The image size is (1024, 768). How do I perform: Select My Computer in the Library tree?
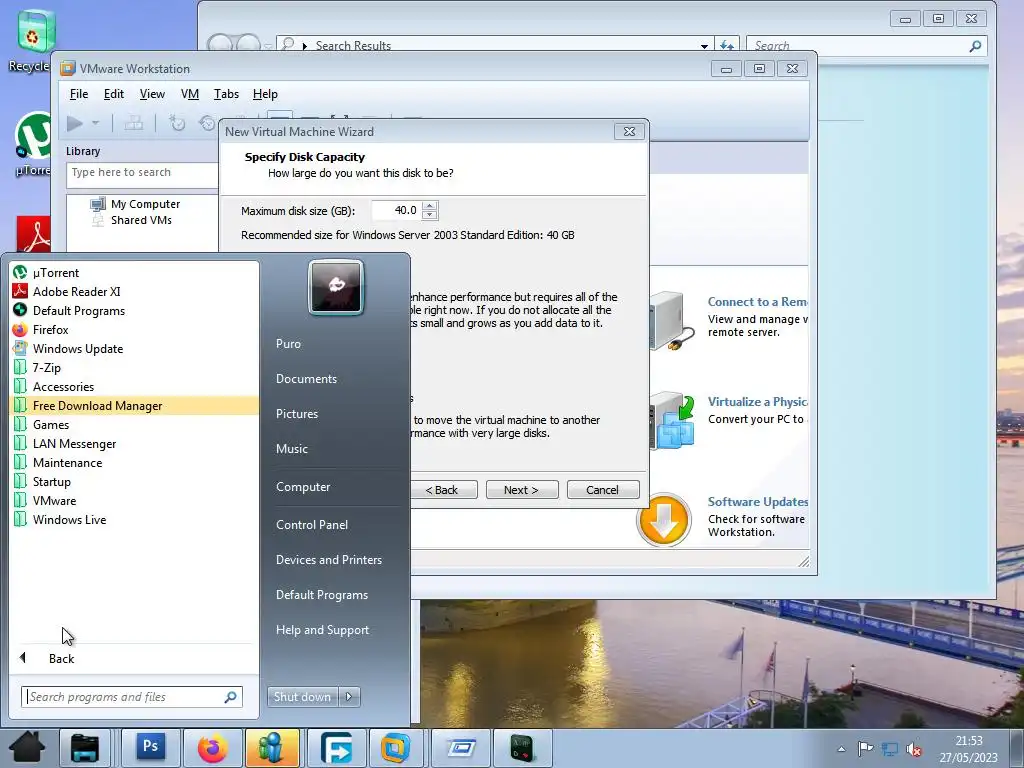click(145, 204)
